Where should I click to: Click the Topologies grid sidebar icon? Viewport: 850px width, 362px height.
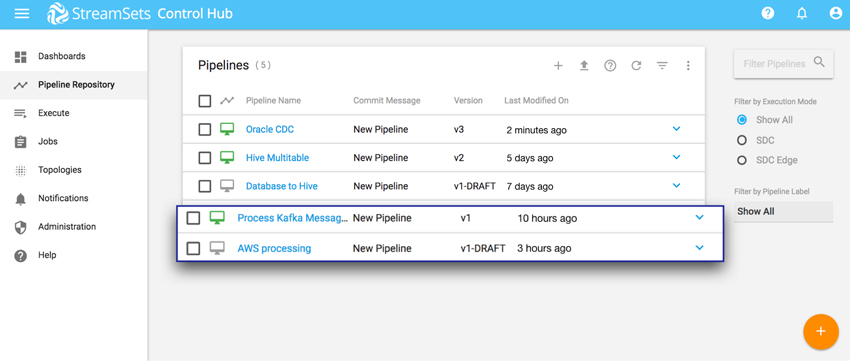click(x=21, y=170)
